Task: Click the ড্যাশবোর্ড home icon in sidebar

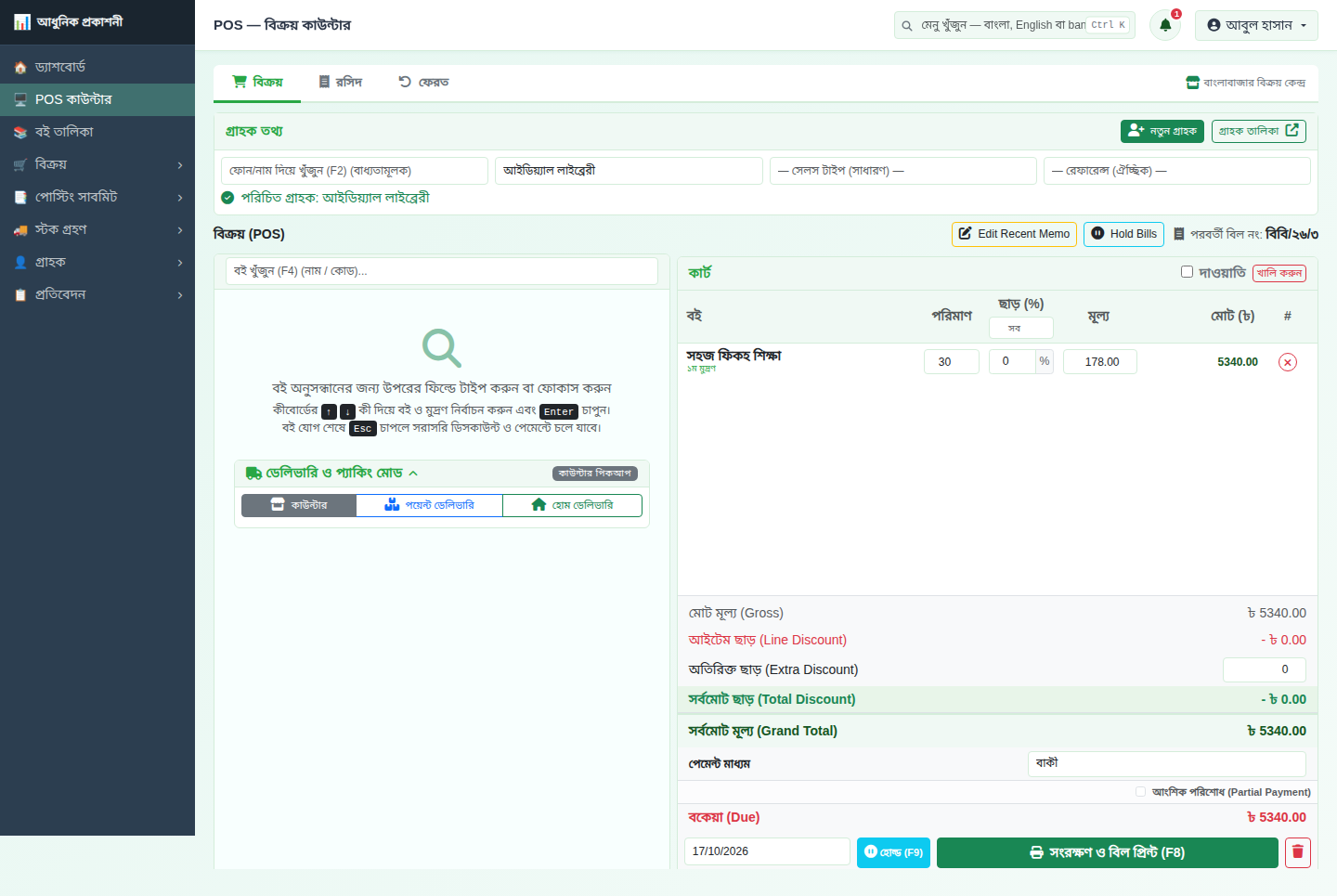Action: pos(20,68)
